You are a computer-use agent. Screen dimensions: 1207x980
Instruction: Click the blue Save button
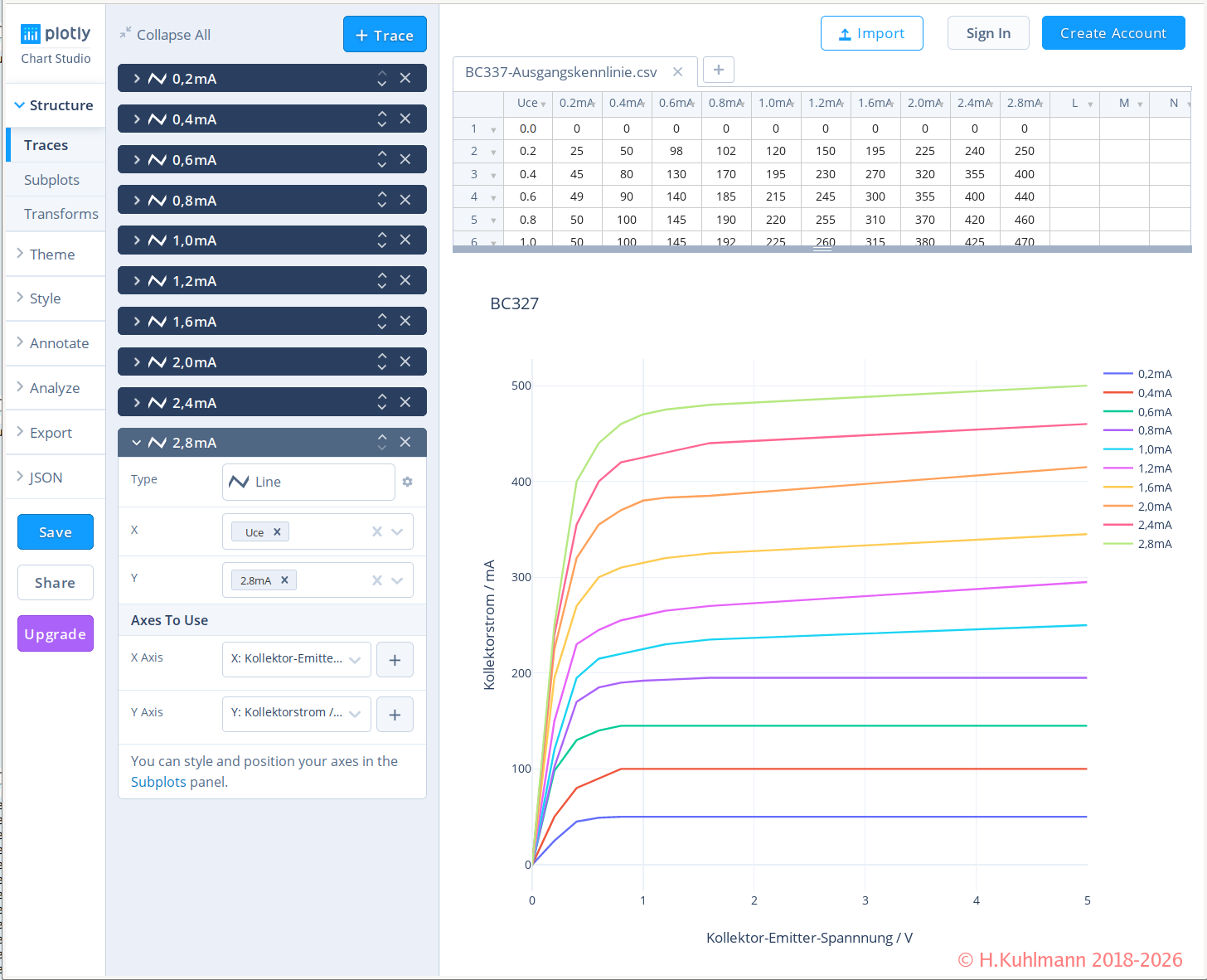tap(56, 532)
